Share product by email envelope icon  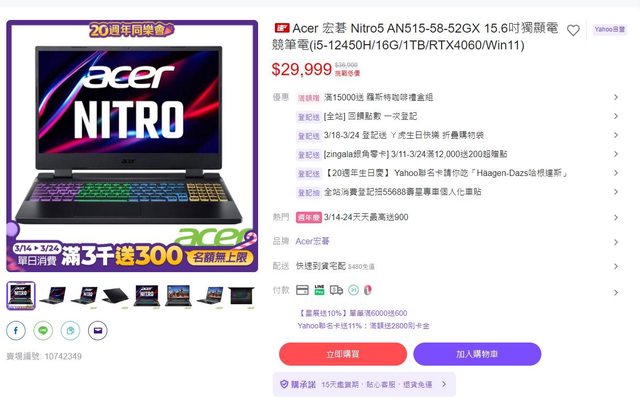click(x=98, y=330)
